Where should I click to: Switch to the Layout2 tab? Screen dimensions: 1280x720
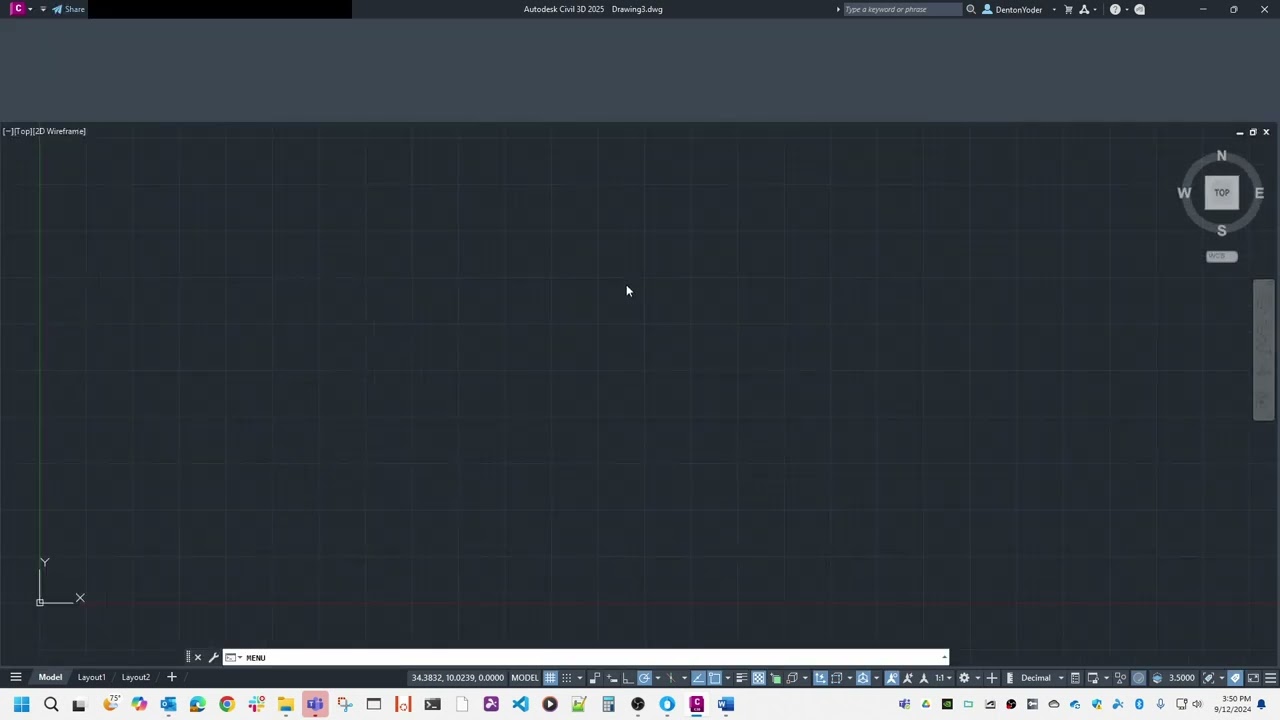[x=135, y=677]
